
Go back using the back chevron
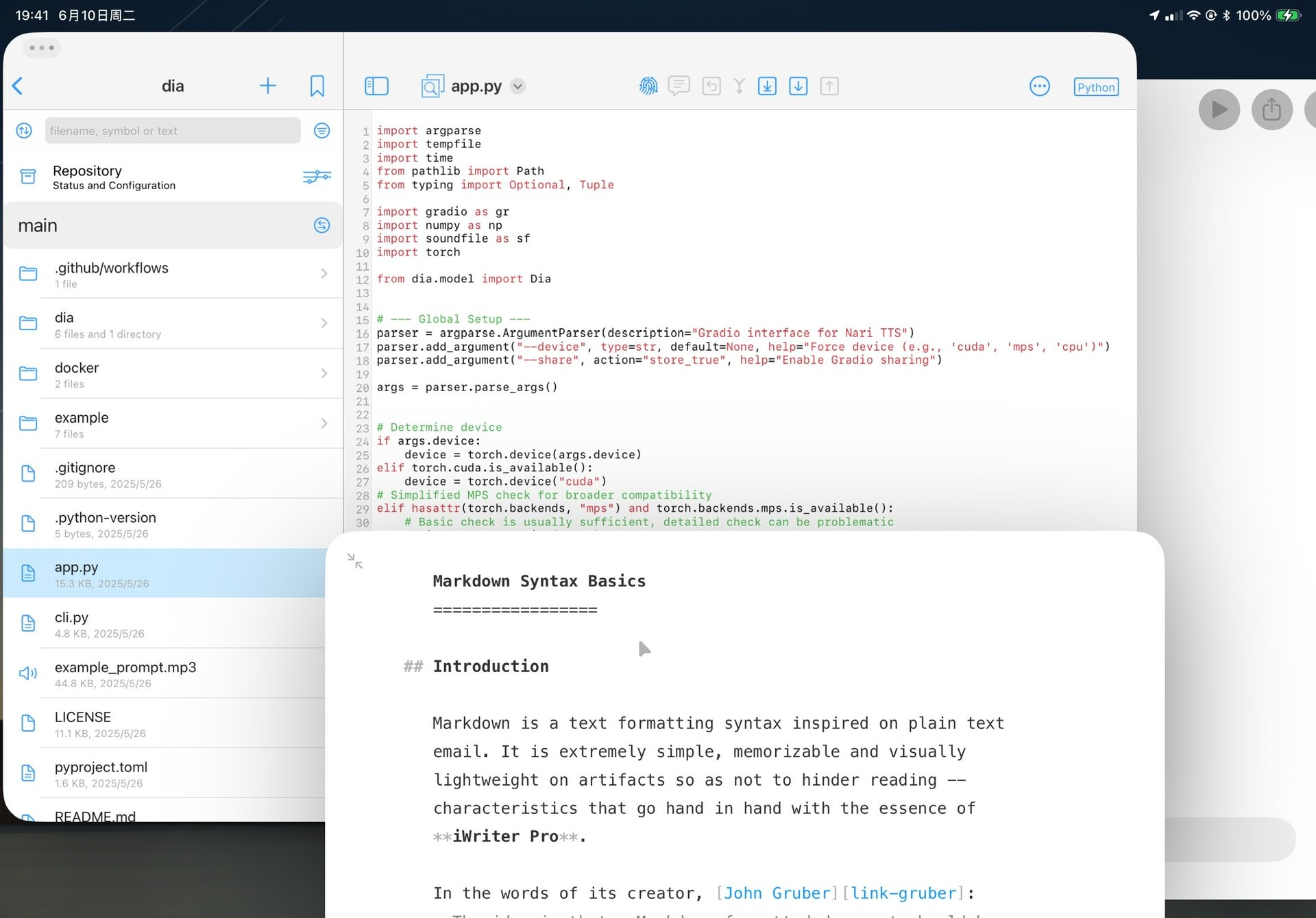click(18, 86)
